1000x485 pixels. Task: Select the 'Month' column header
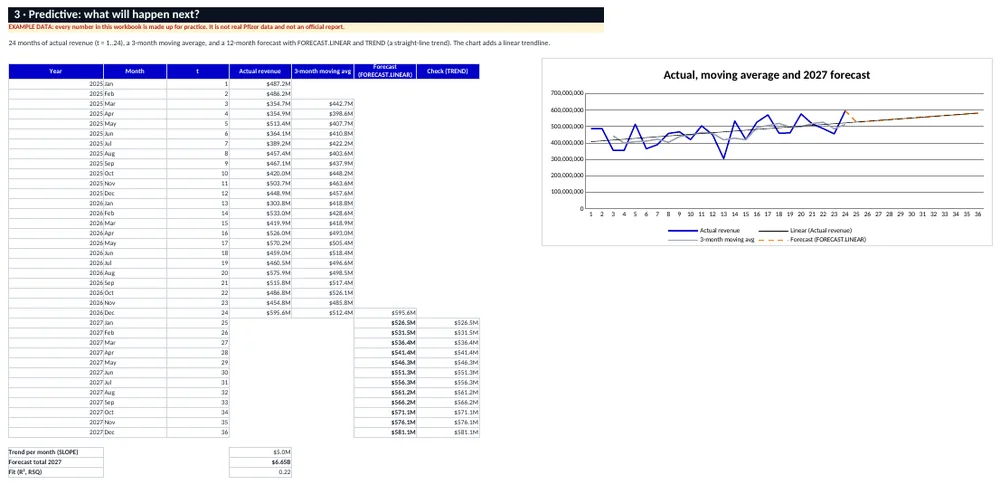click(135, 71)
